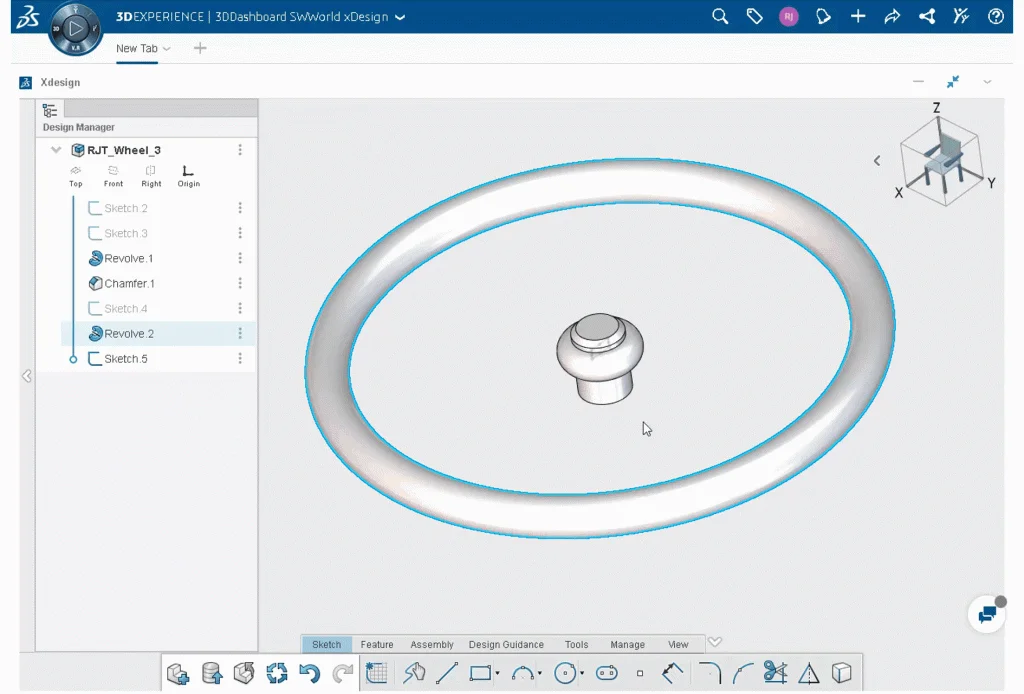The width and height of the screenshot is (1024, 694).
Task: Switch to the Feature tab
Action: click(x=377, y=644)
